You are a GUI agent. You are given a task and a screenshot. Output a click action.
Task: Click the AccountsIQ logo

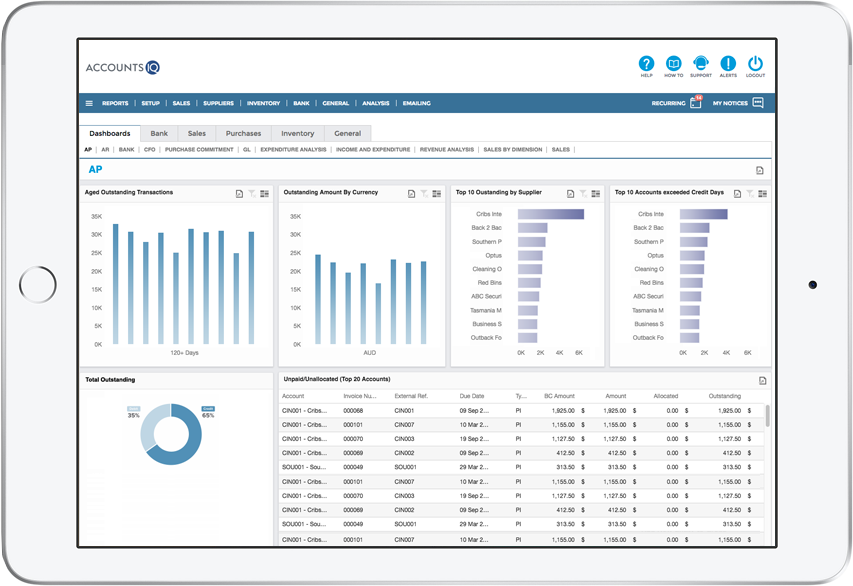(x=122, y=67)
